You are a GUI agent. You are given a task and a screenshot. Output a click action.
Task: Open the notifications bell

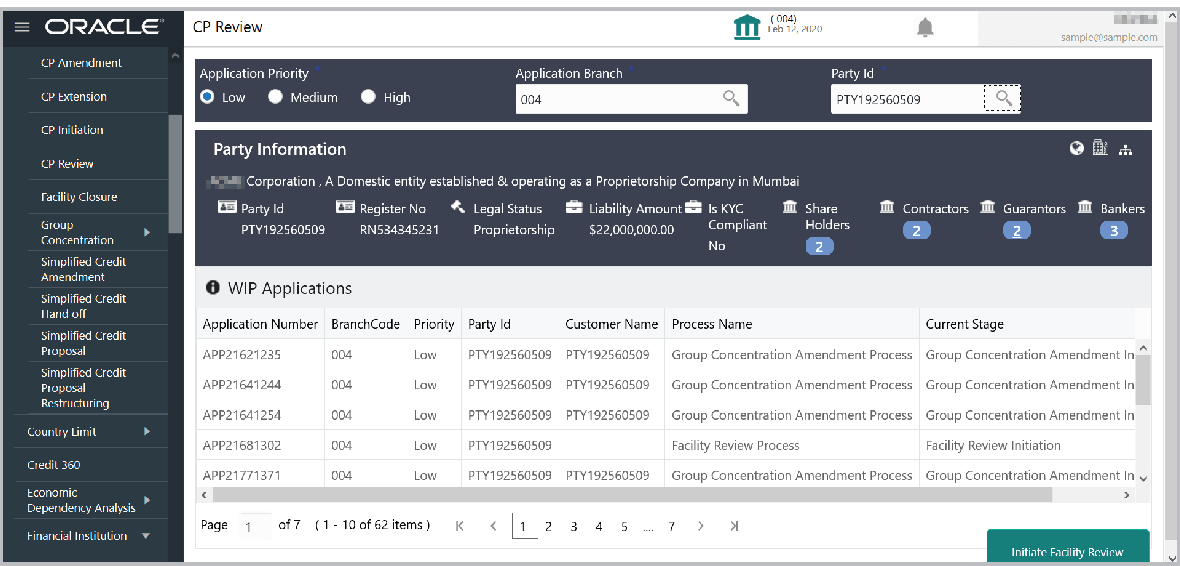coord(925,29)
